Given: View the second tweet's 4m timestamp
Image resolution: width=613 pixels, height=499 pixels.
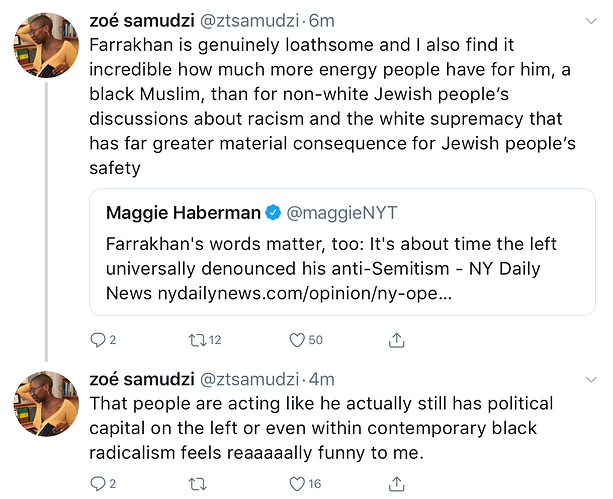Looking at the screenshot, I should [x=321, y=379].
